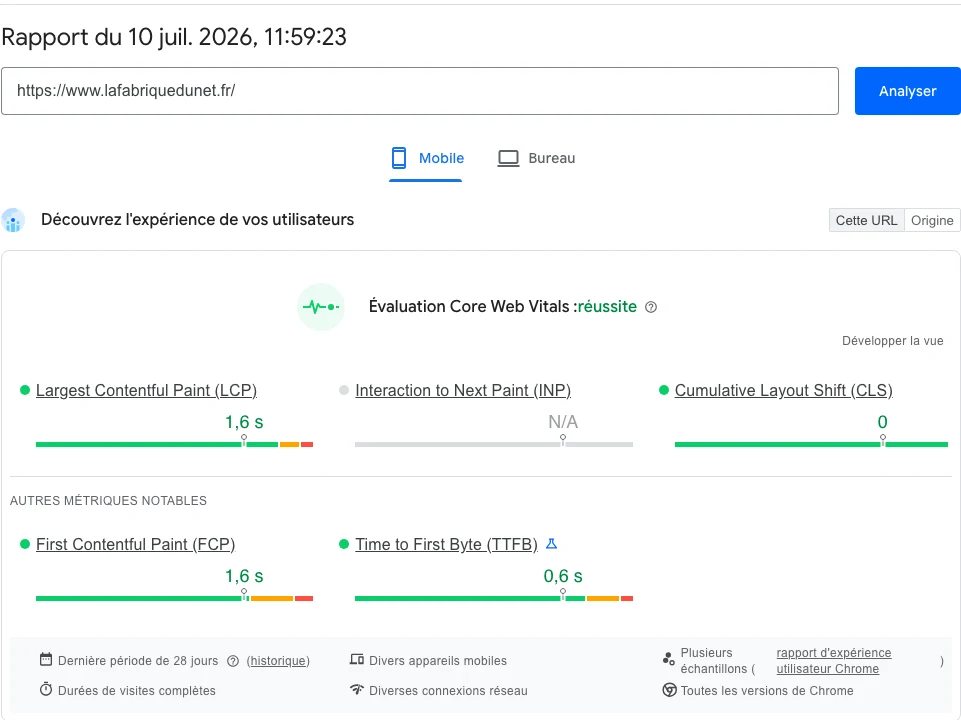Click the Diverses connexions réseau text

pos(448,691)
